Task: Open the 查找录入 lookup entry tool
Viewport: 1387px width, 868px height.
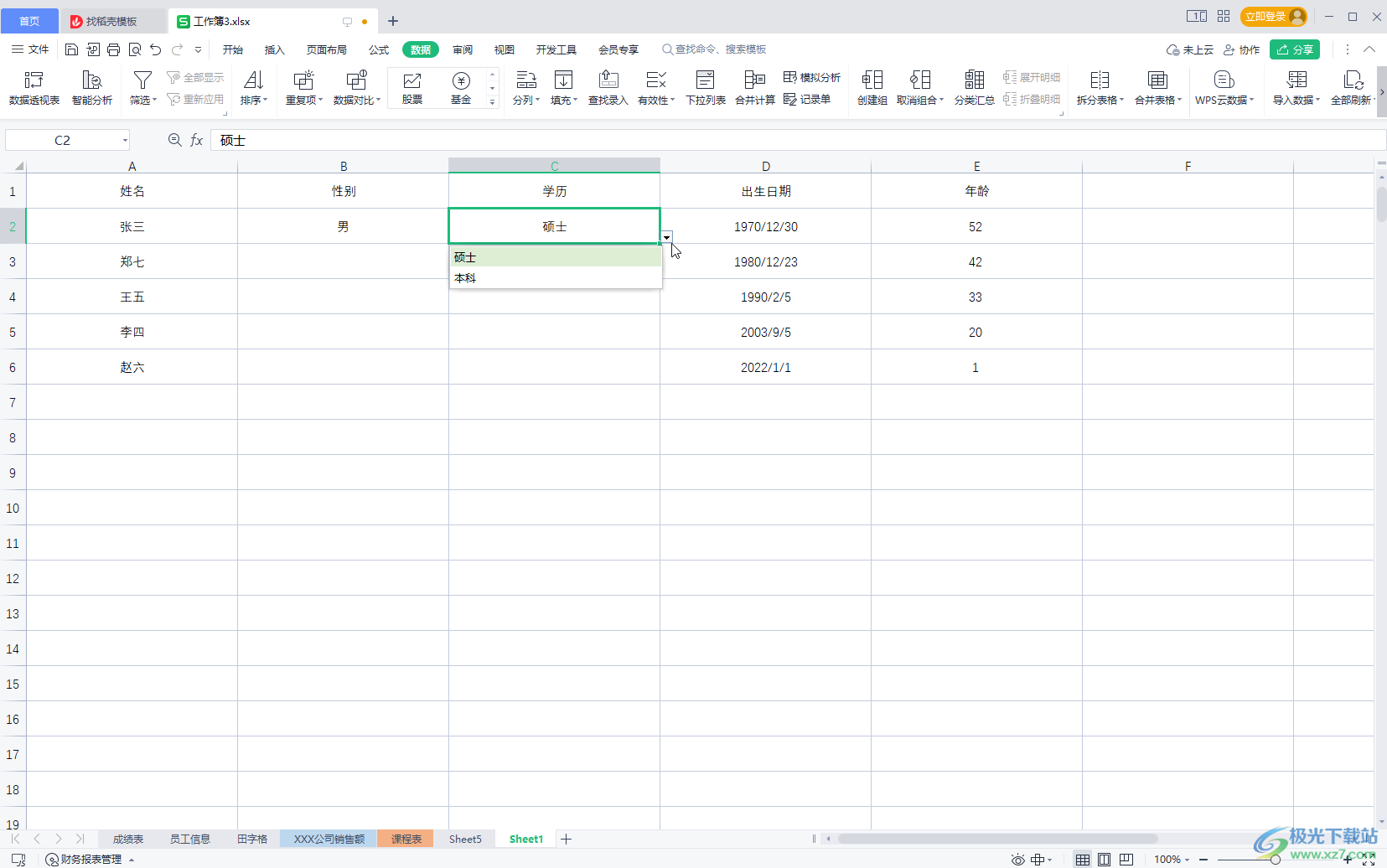Action: pyautogui.click(x=608, y=88)
